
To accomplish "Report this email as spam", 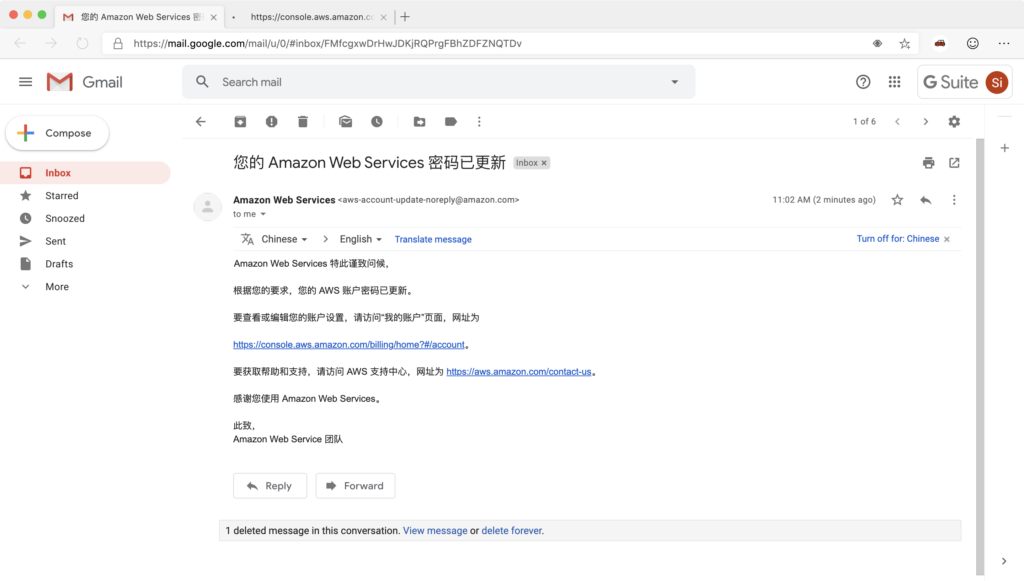I will (x=272, y=121).
